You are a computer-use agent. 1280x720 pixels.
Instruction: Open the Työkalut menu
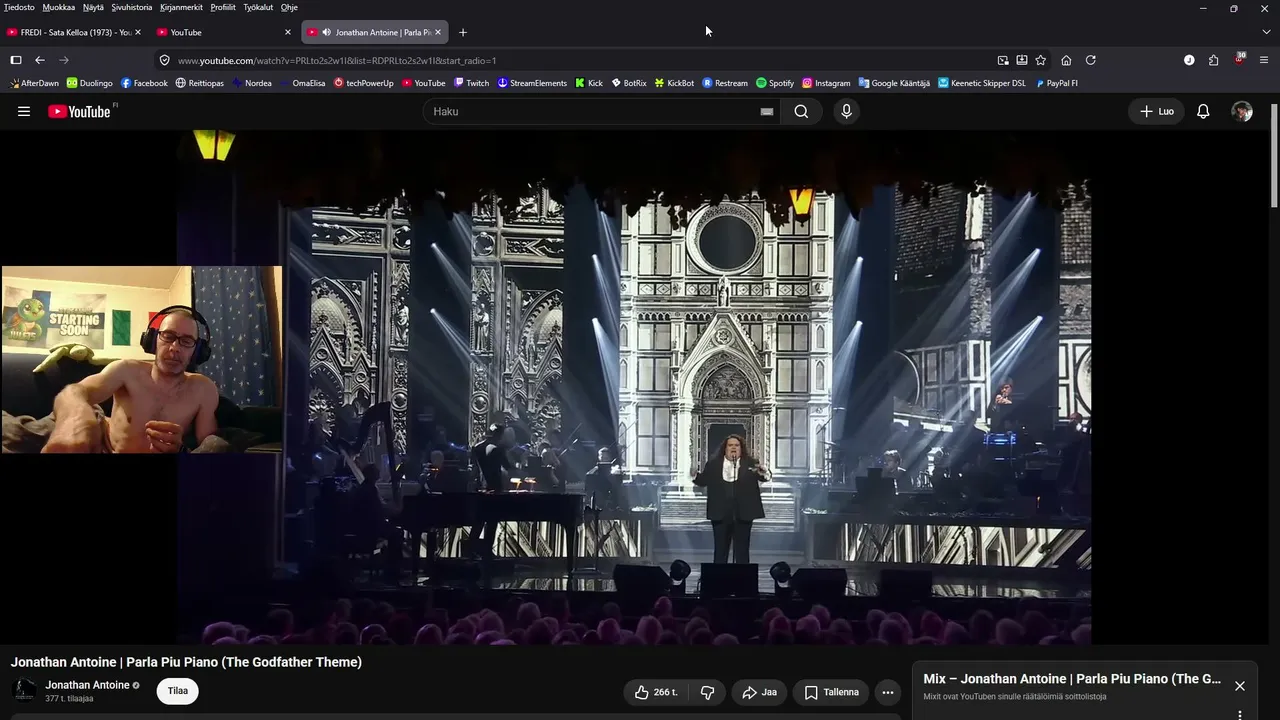pos(258,7)
